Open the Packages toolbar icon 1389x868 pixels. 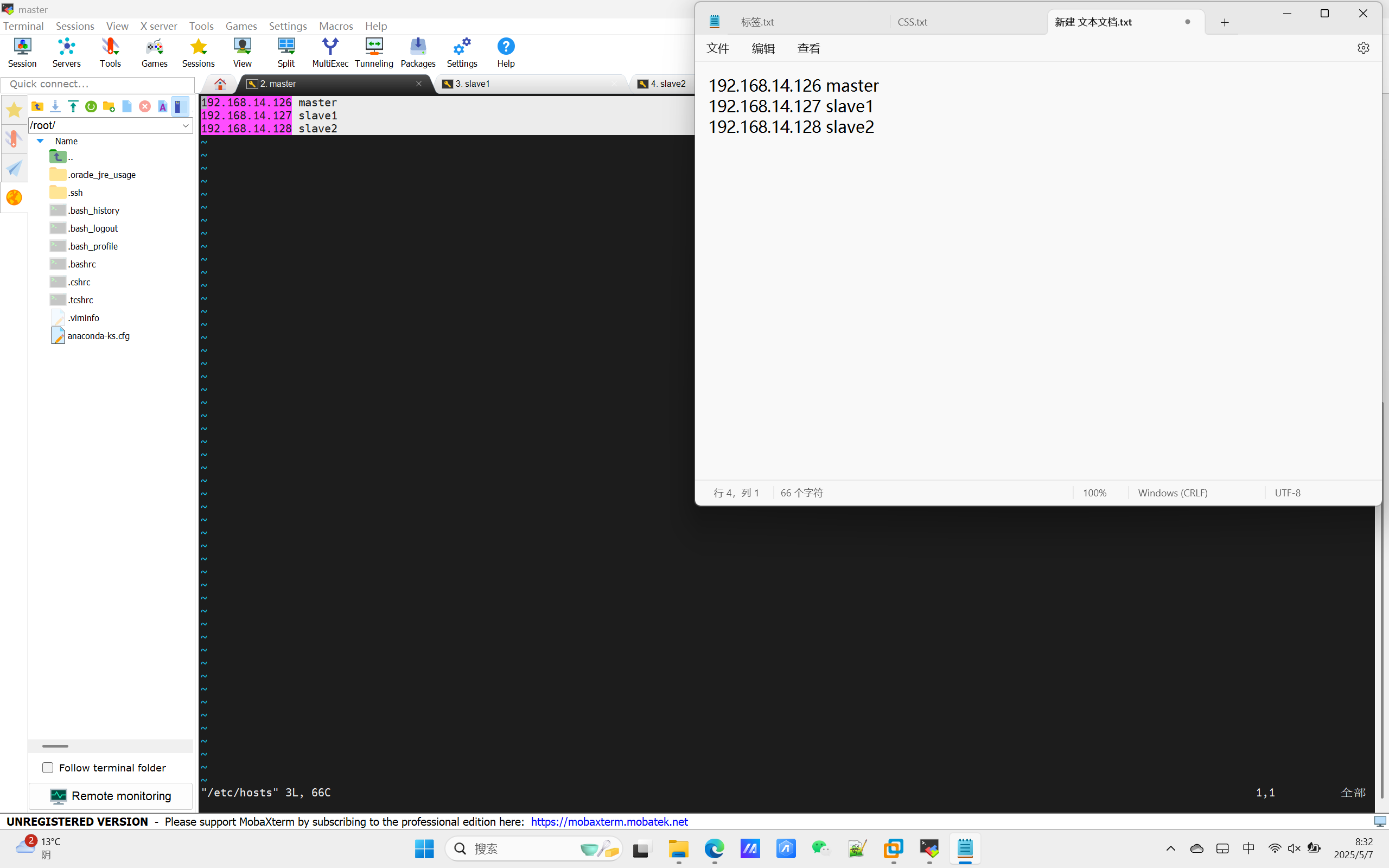[417, 52]
